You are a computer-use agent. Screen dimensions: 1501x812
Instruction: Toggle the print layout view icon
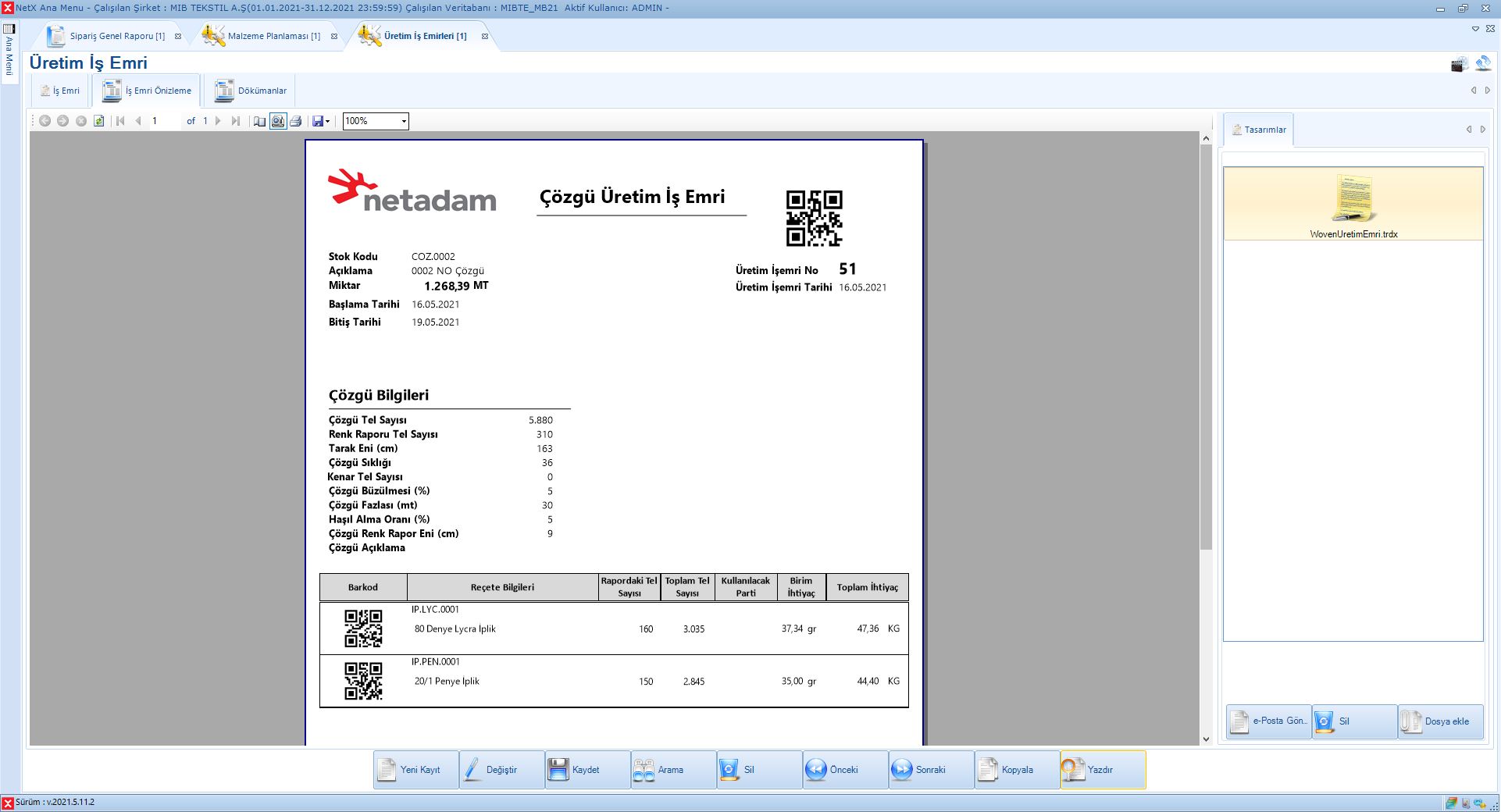point(278,121)
